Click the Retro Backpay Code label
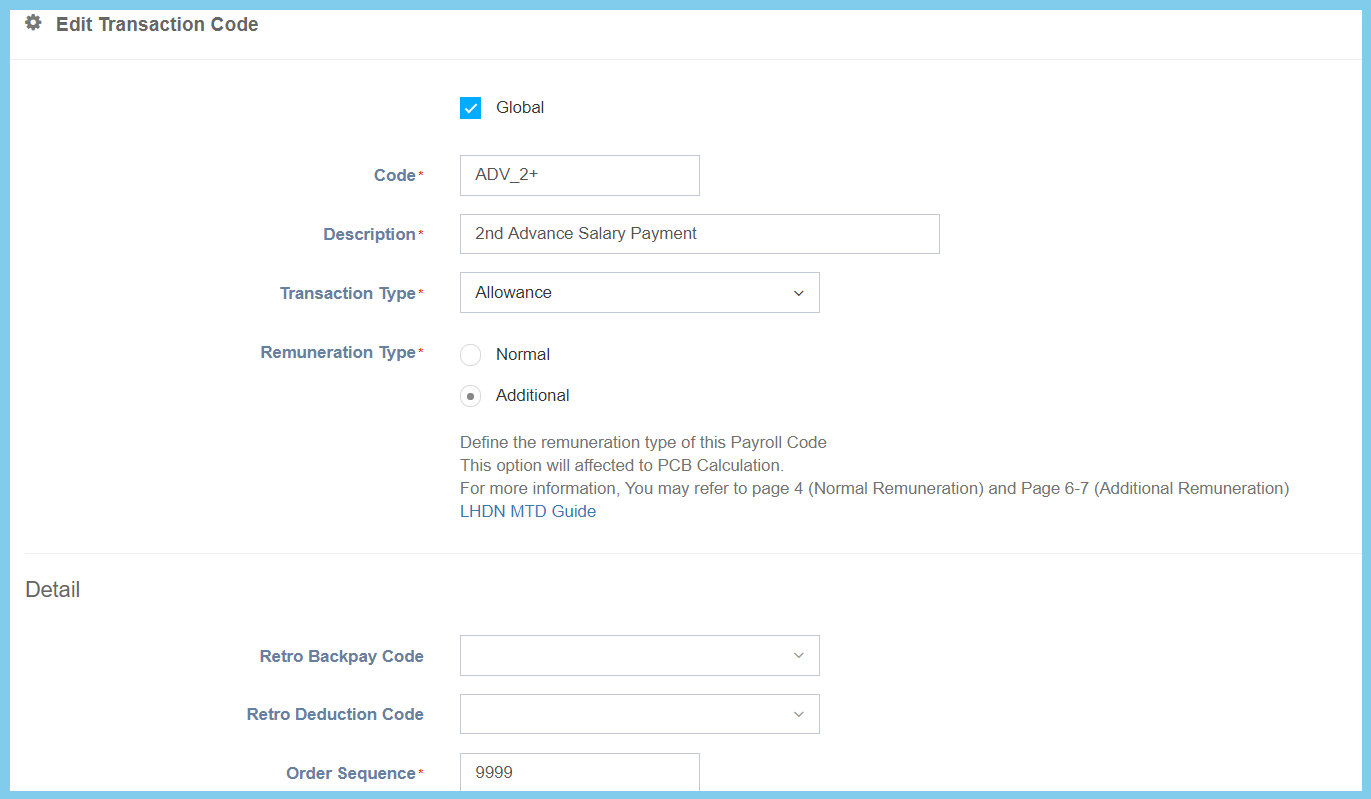Screen dimensions: 1371x799 [341, 657]
